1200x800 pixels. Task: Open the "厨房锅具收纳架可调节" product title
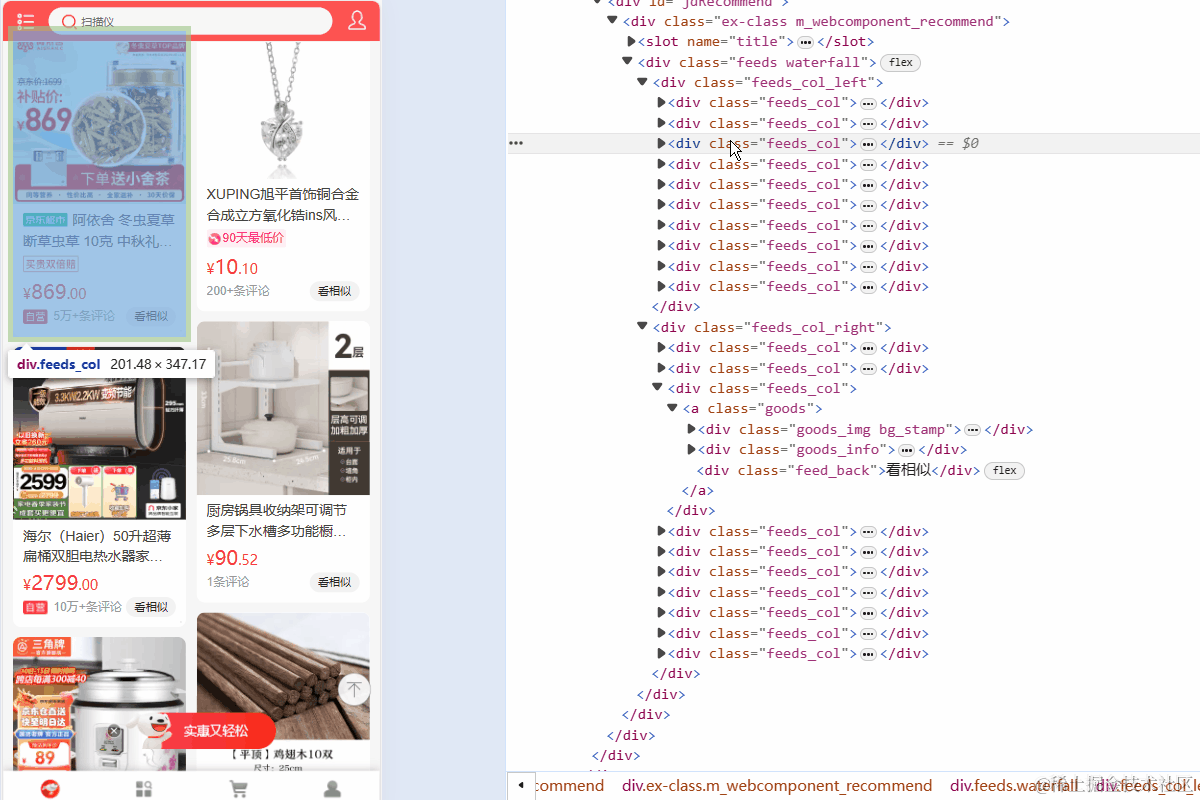(276, 520)
